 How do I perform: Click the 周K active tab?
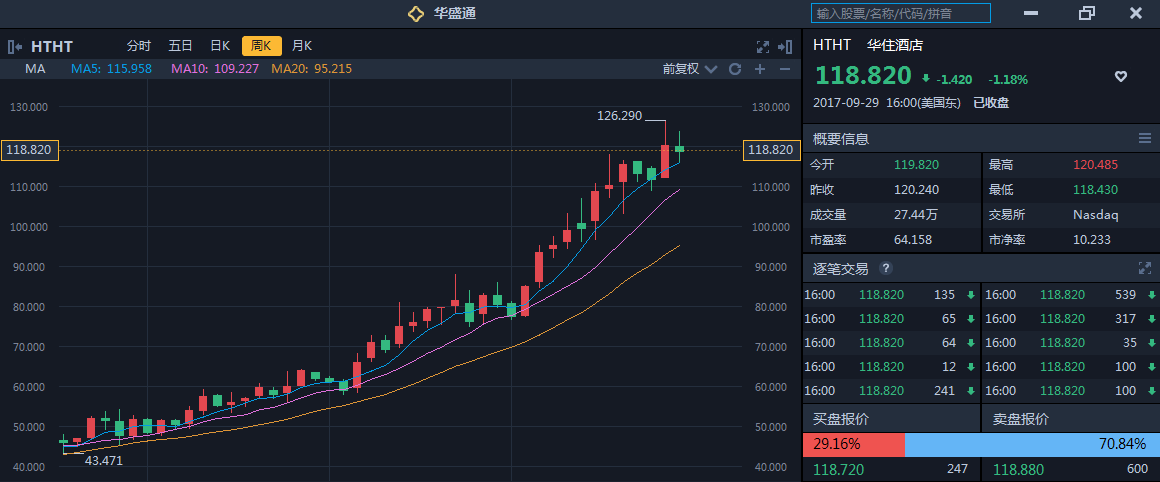tap(261, 46)
